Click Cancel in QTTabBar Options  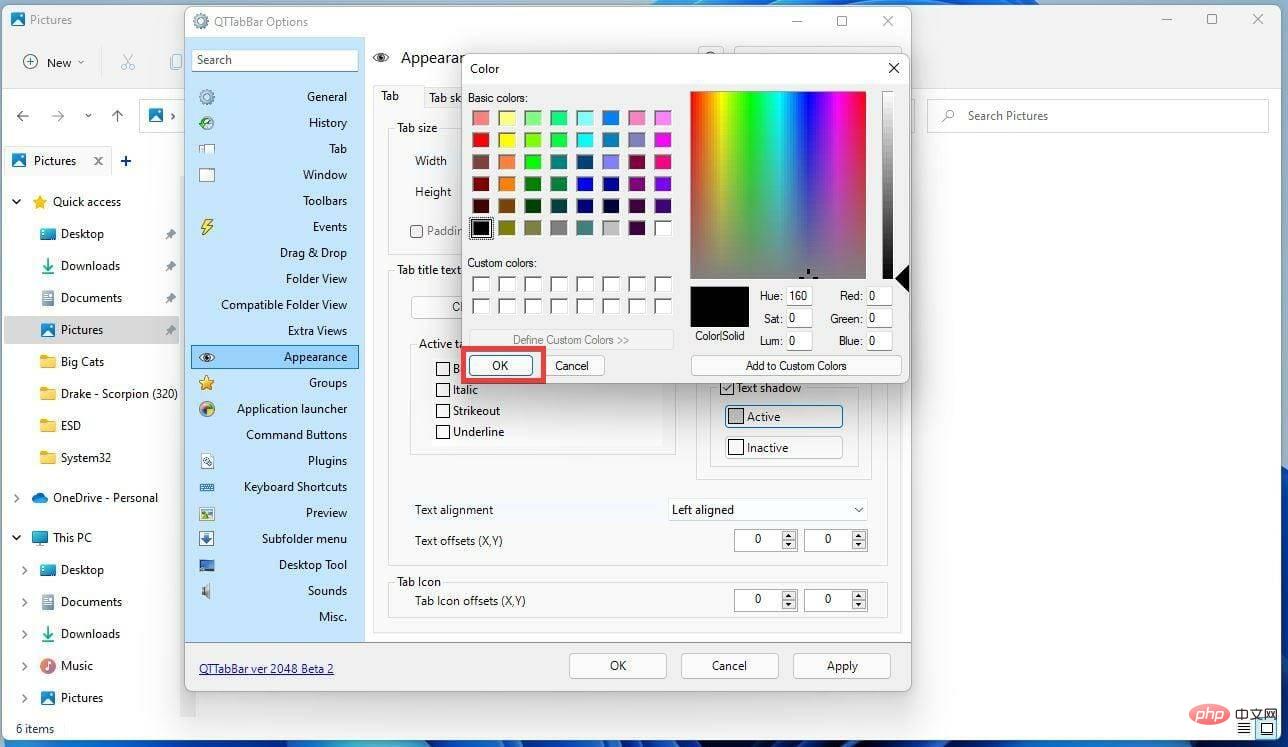tap(729, 666)
